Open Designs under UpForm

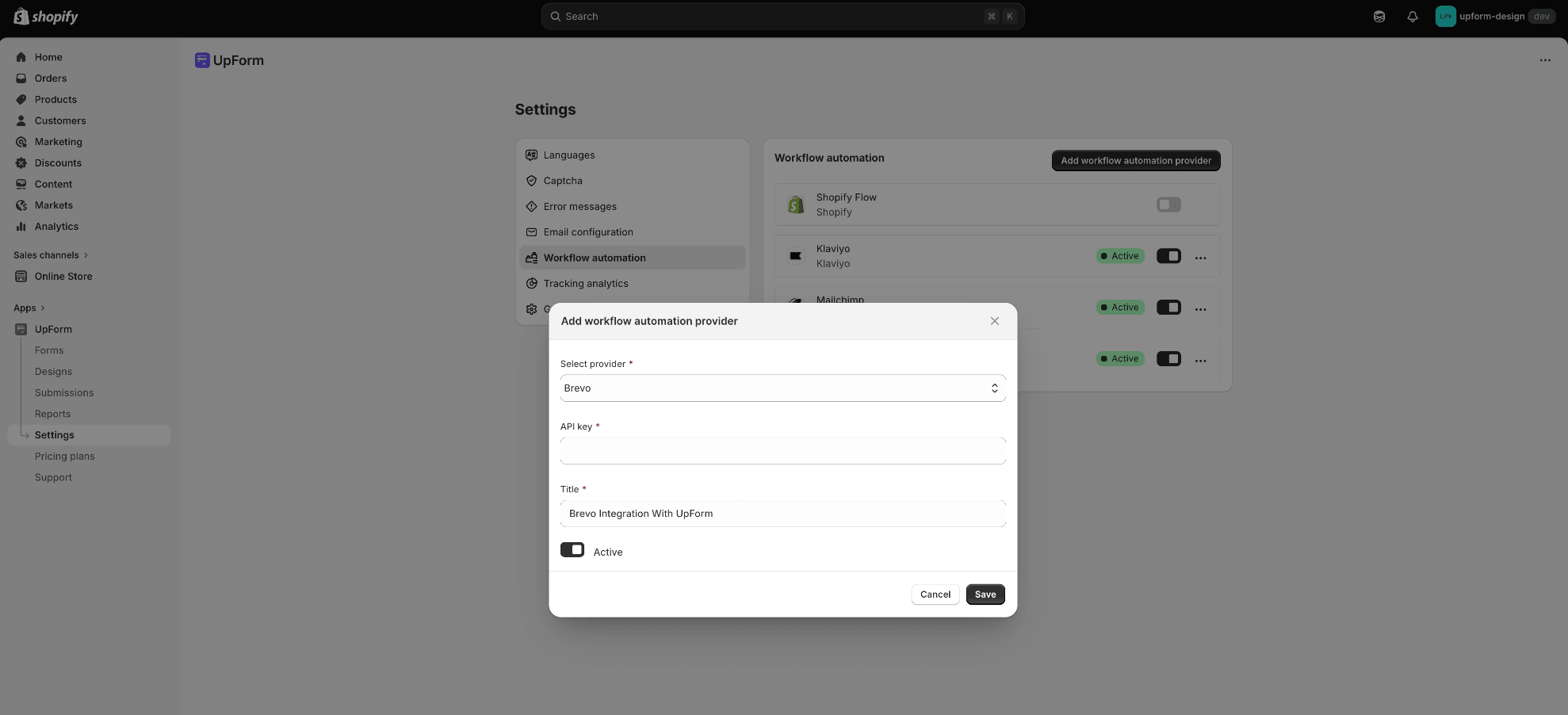coord(53,372)
